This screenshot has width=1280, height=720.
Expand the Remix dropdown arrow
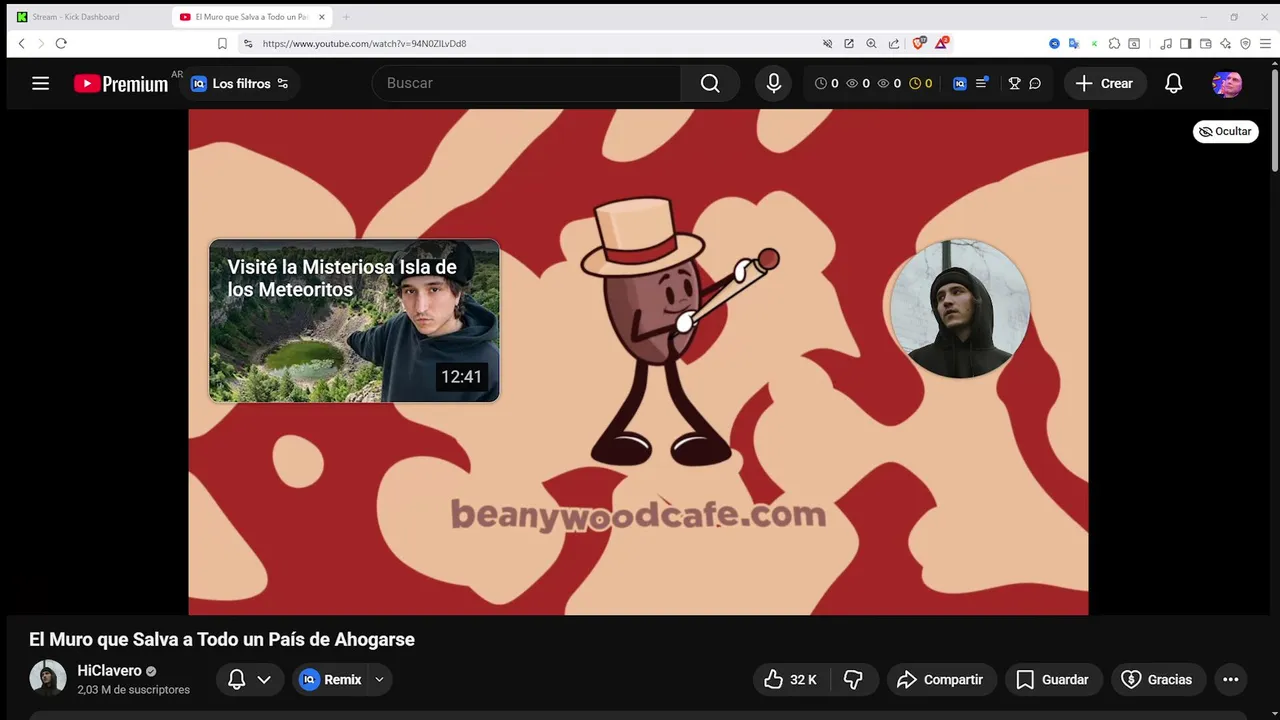click(379, 679)
